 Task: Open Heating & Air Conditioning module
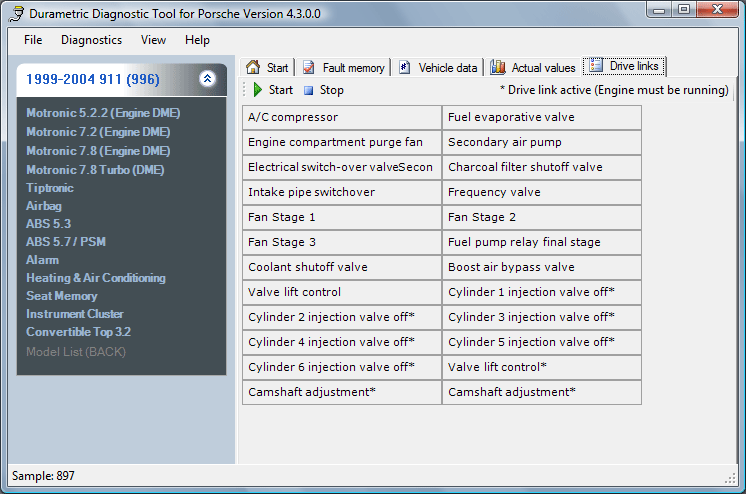pos(96,278)
